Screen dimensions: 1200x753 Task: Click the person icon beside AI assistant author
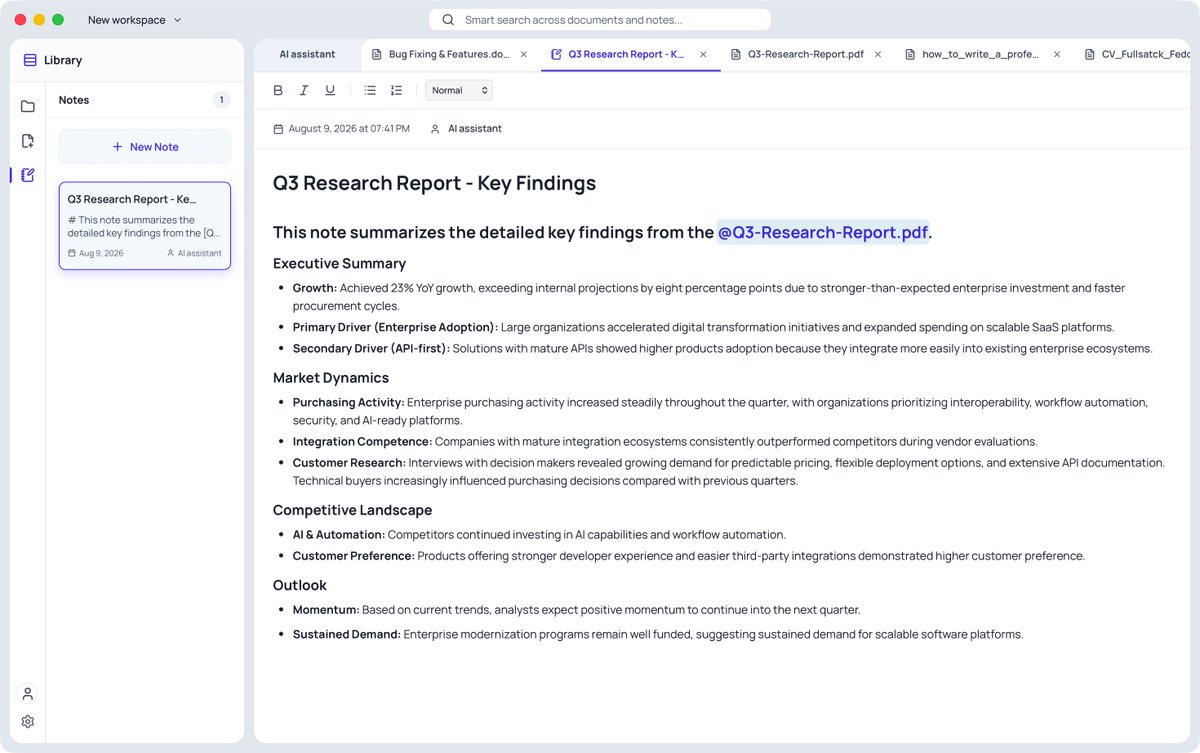point(435,129)
